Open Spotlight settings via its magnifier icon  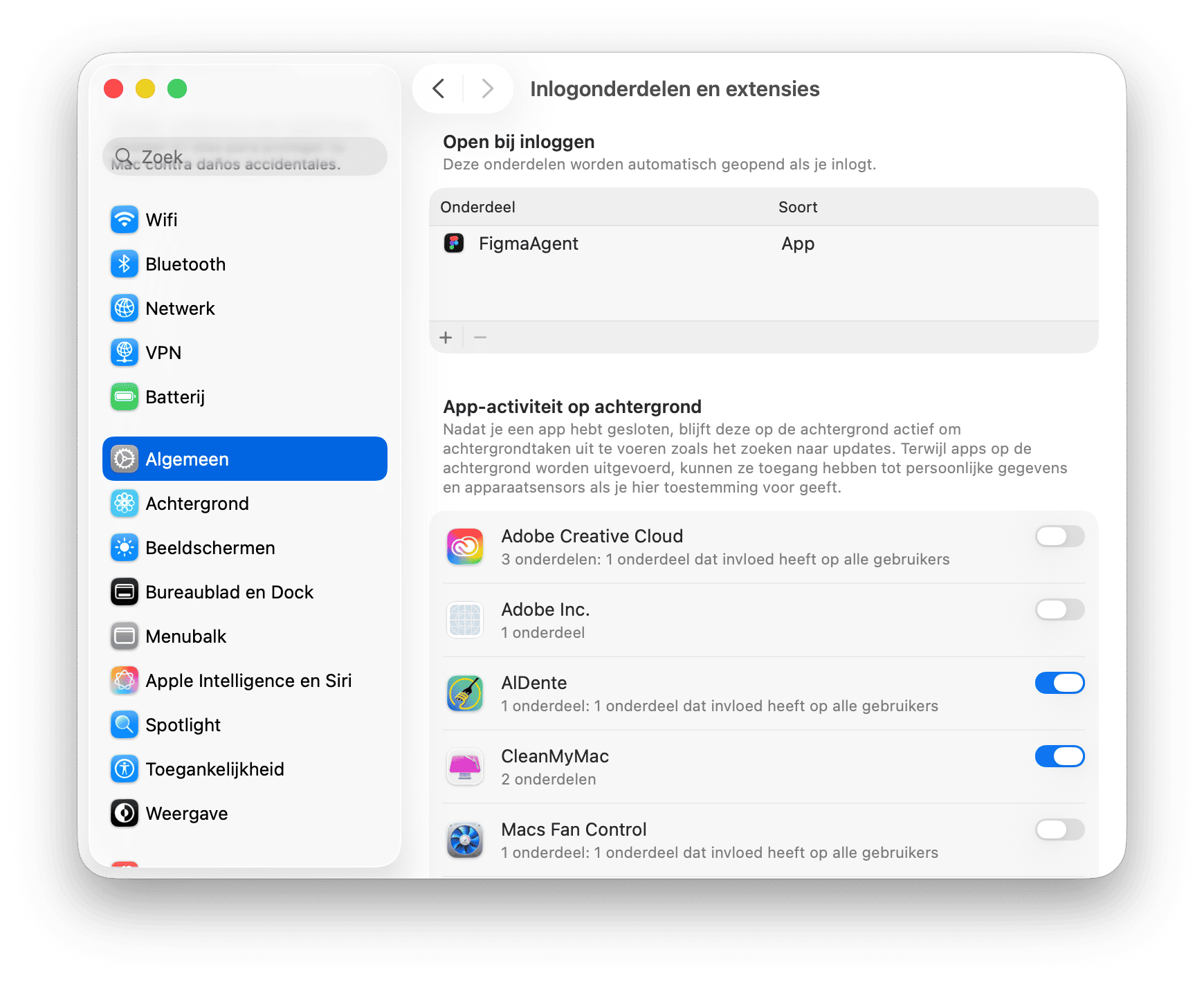pyautogui.click(x=124, y=724)
